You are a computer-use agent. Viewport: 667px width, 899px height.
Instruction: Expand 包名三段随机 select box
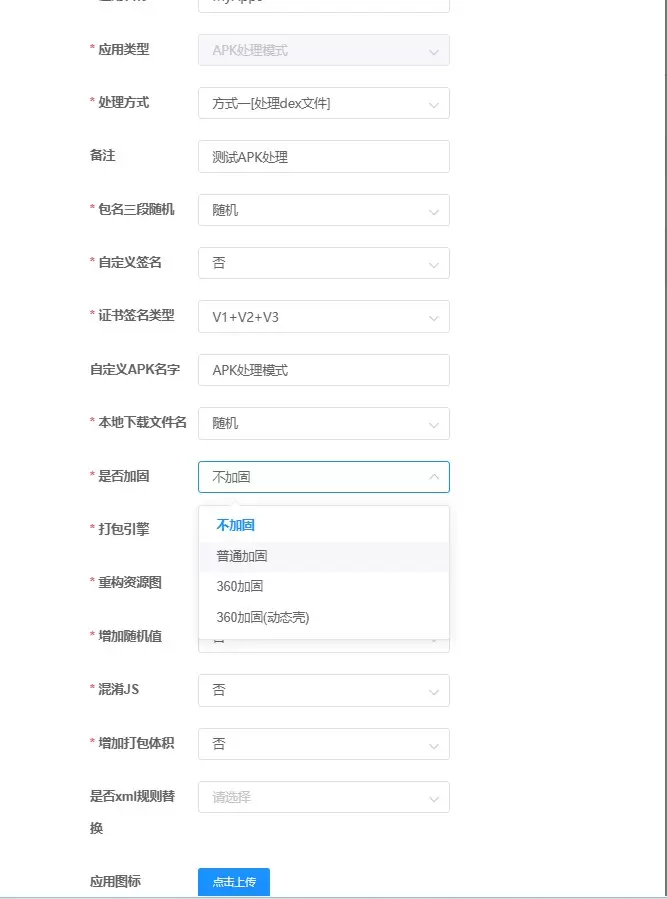pos(323,210)
